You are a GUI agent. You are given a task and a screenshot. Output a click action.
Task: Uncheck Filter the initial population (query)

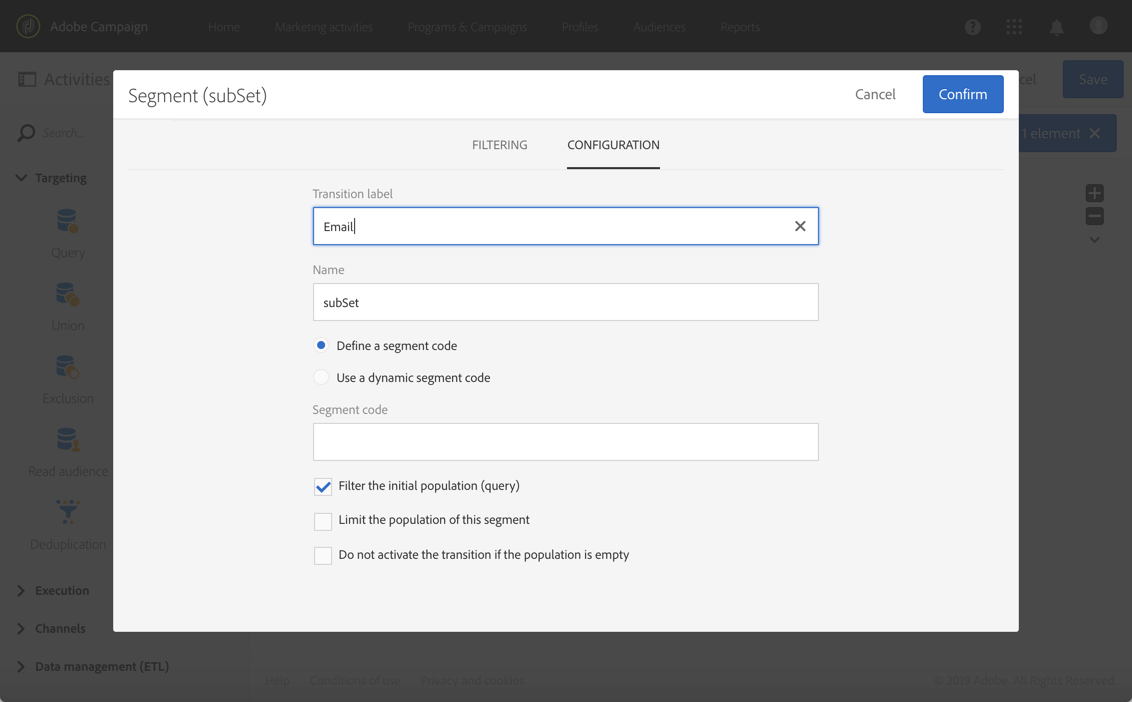tap(323, 487)
